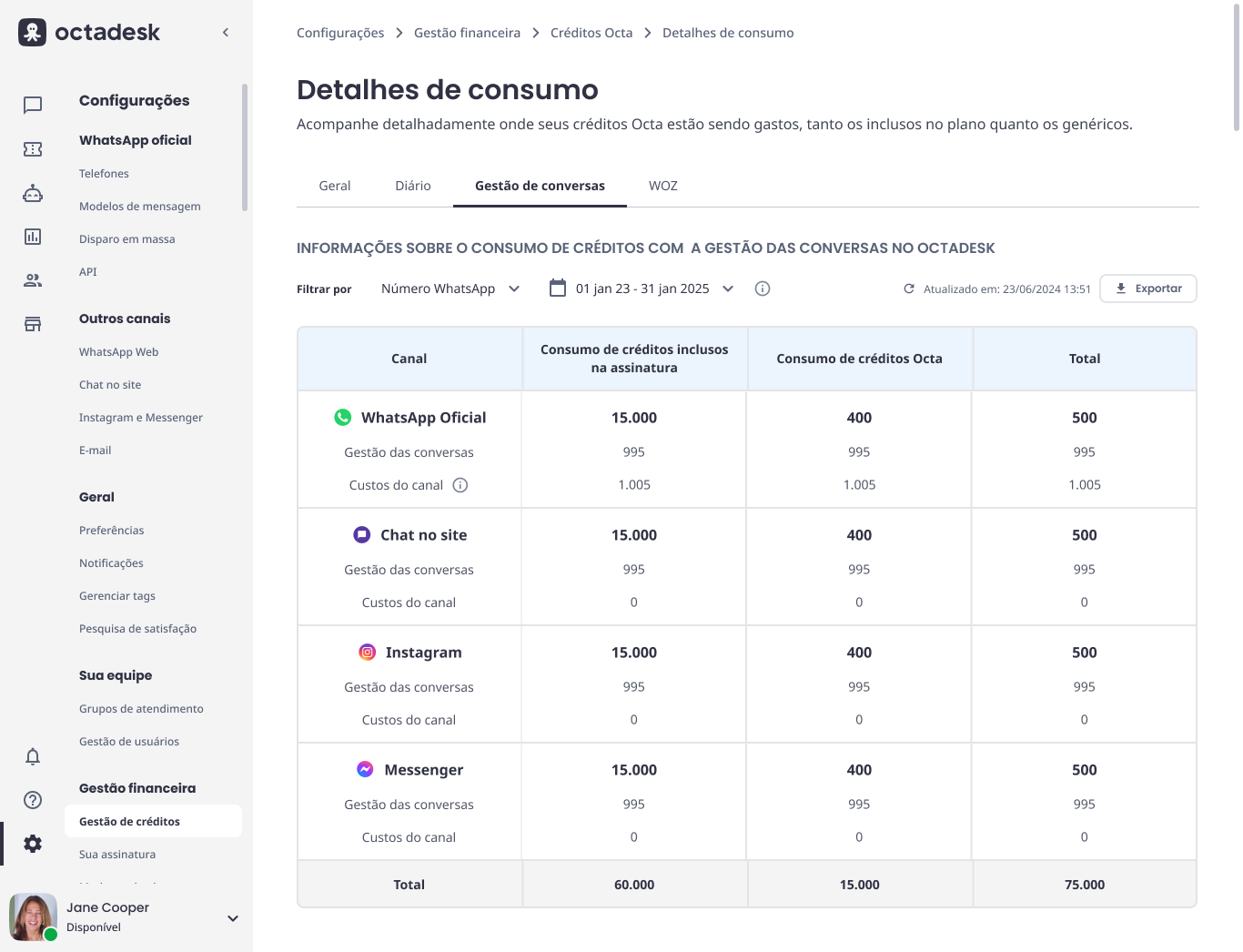The height and width of the screenshot is (952, 1243).
Task: Click the Instagram channel icon
Action: pos(368,653)
